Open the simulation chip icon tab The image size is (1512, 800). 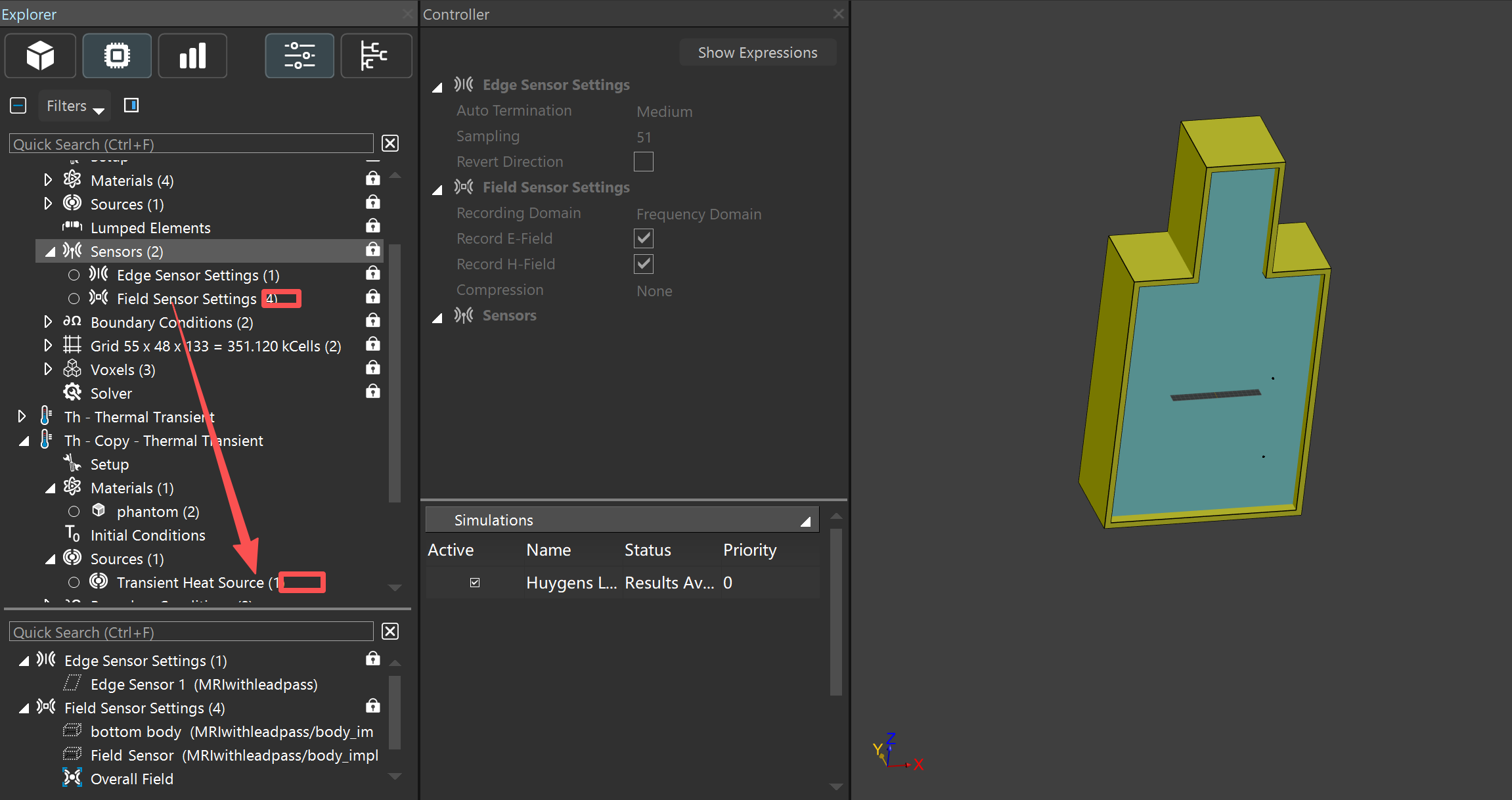click(117, 56)
